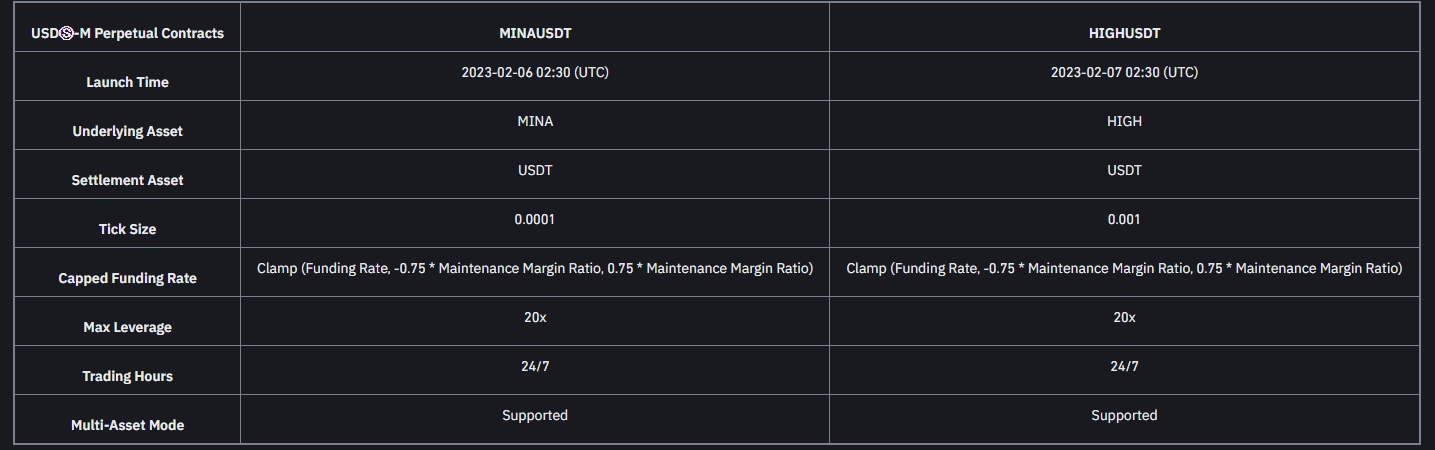
Task: Select HIGHUSDT launch time 2023-02-07 cell
Action: tap(1124, 72)
